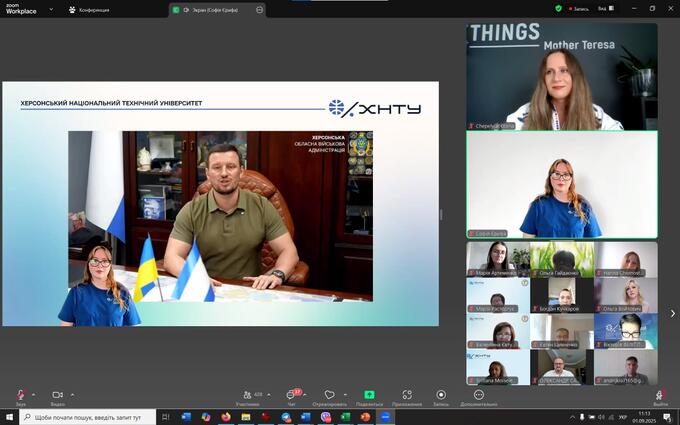680x425 pixels.
Task: Show next page of participant thumbnails
Action: click(671, 313)
